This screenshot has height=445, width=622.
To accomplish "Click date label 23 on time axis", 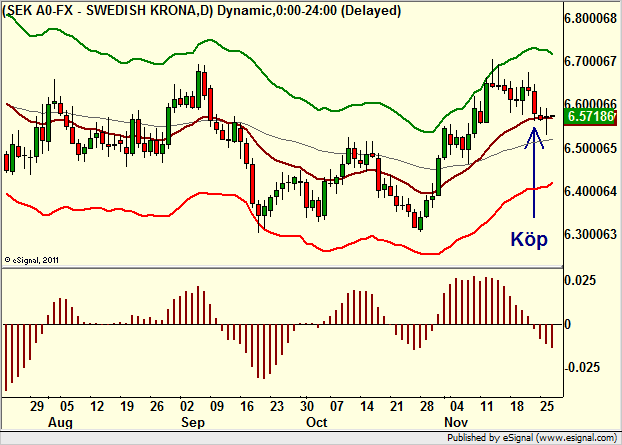I will point(277,407).
